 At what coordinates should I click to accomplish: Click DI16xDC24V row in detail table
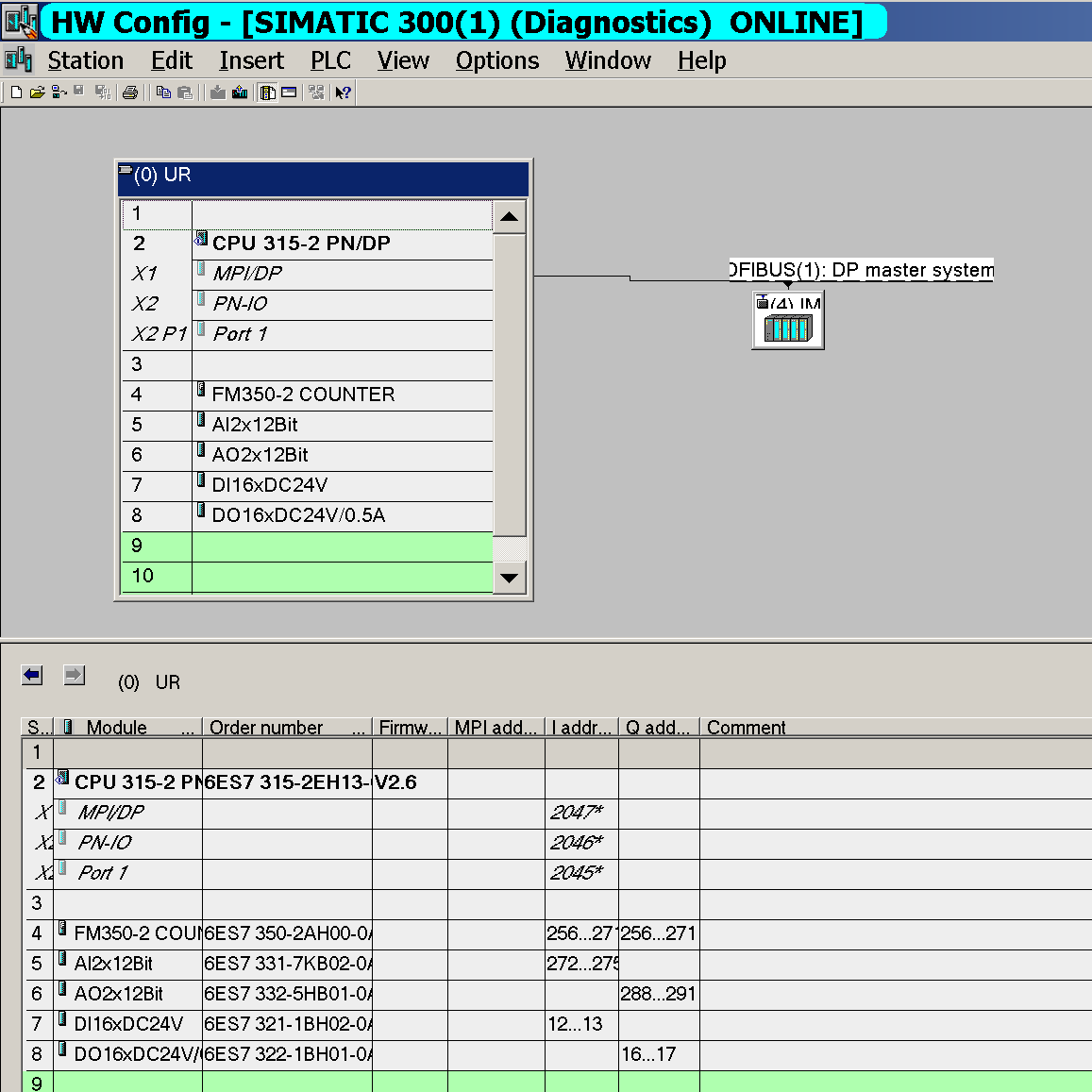coord(560,1024)
